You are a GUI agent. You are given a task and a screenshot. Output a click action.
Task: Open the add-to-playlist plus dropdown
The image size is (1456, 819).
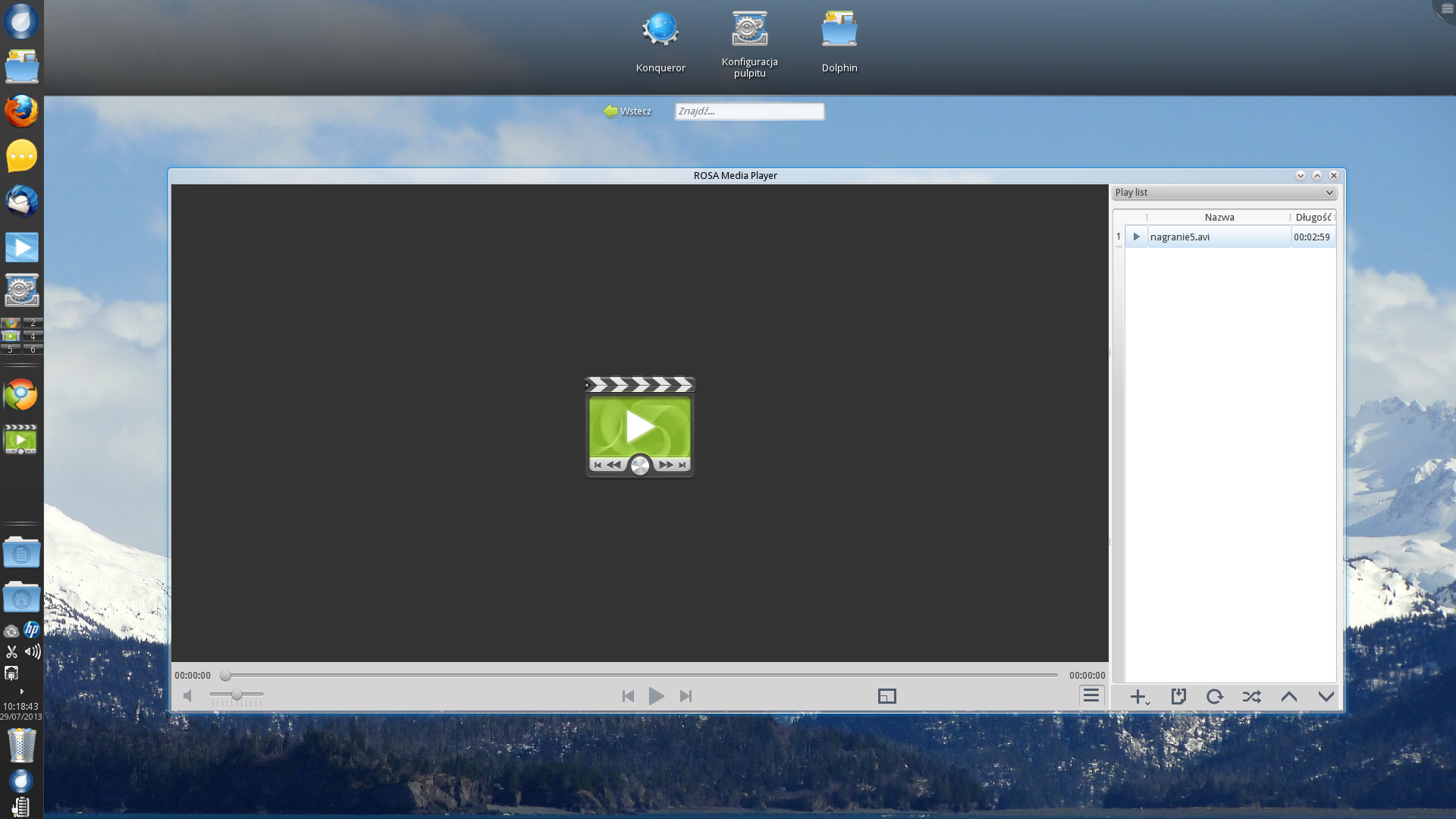[1139, 696]
